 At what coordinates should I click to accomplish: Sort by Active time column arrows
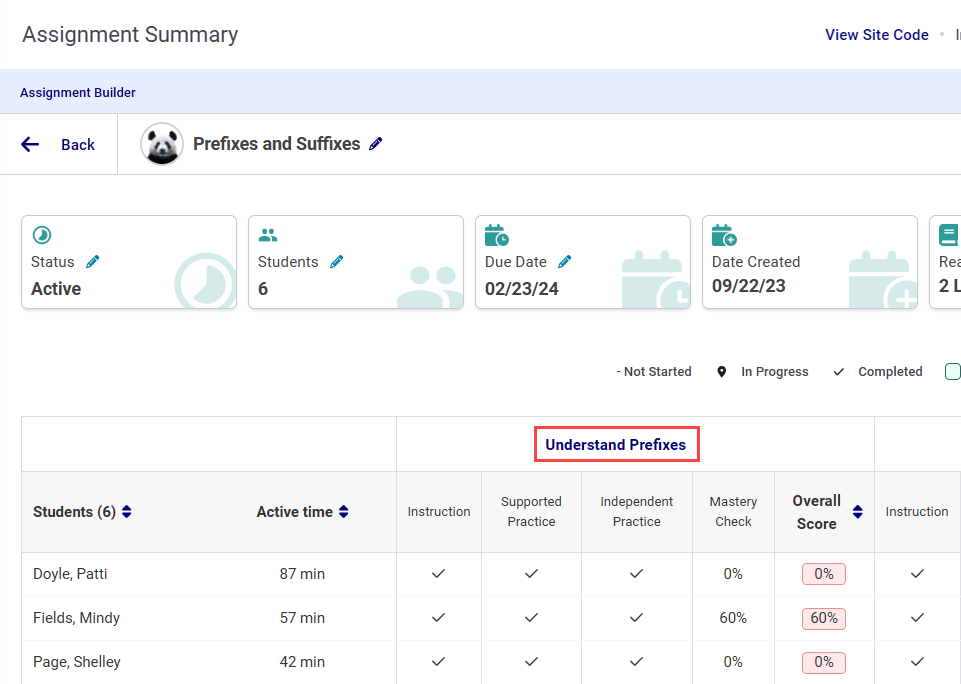pos(344,512)
